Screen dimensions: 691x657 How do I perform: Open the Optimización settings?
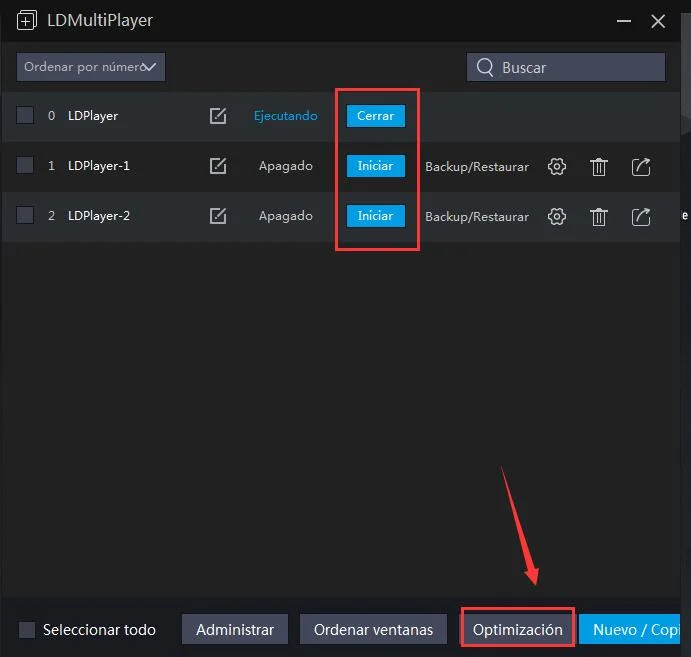[x=517, y=629]
